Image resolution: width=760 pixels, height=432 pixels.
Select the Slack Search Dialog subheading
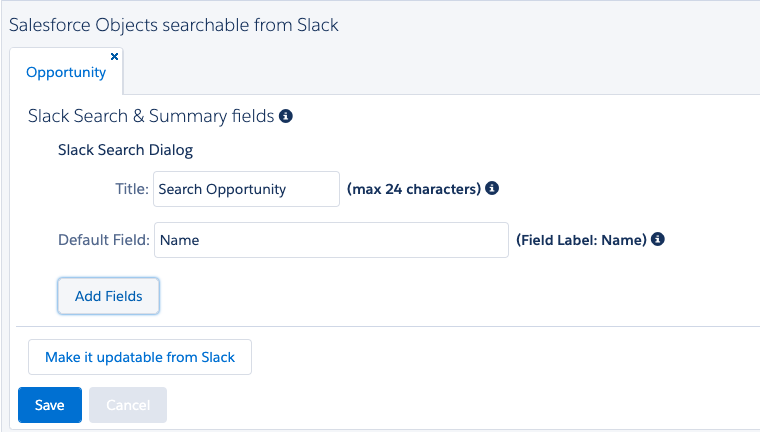(x=125, y=151)
